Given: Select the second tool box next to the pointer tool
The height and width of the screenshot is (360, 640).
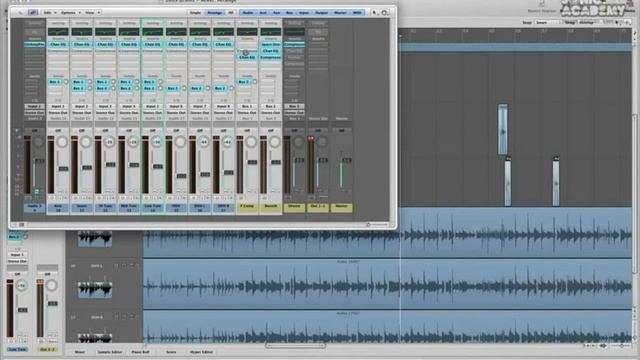Looking at the screenshot, I should [x=384, y=13].
